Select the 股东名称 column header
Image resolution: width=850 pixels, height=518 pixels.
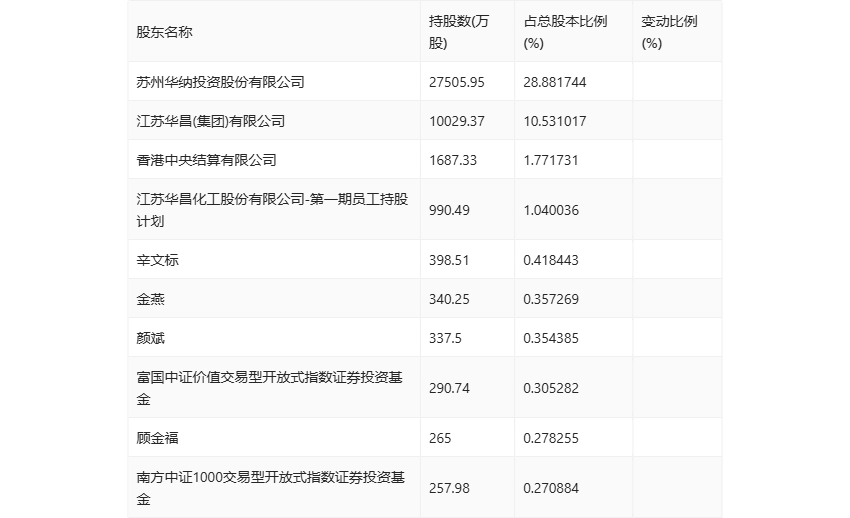pyautogui.click(x=164, y=32)
